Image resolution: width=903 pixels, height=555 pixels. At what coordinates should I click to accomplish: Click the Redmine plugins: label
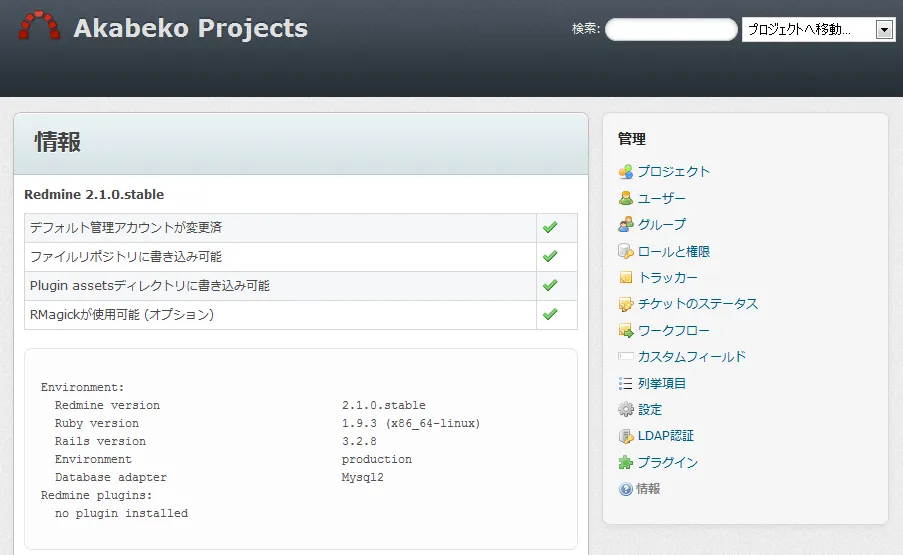coord(96,495)
